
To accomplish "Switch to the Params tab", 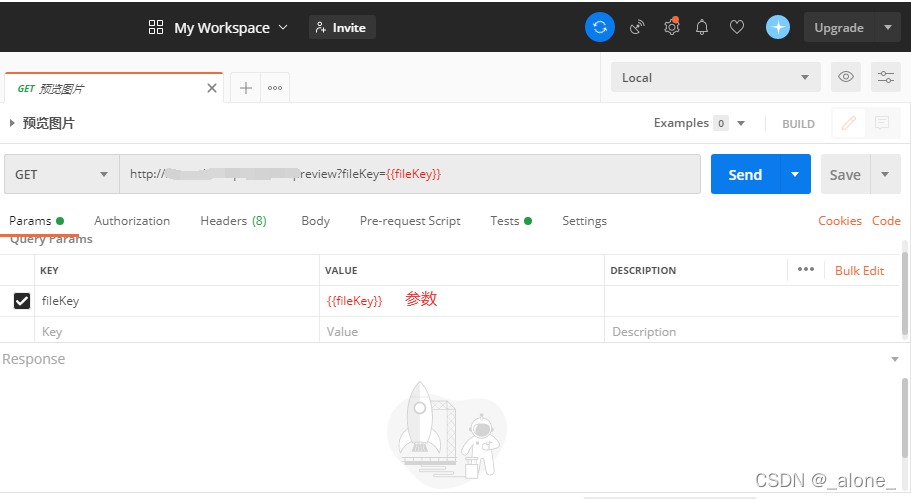I will coord(36,221).
